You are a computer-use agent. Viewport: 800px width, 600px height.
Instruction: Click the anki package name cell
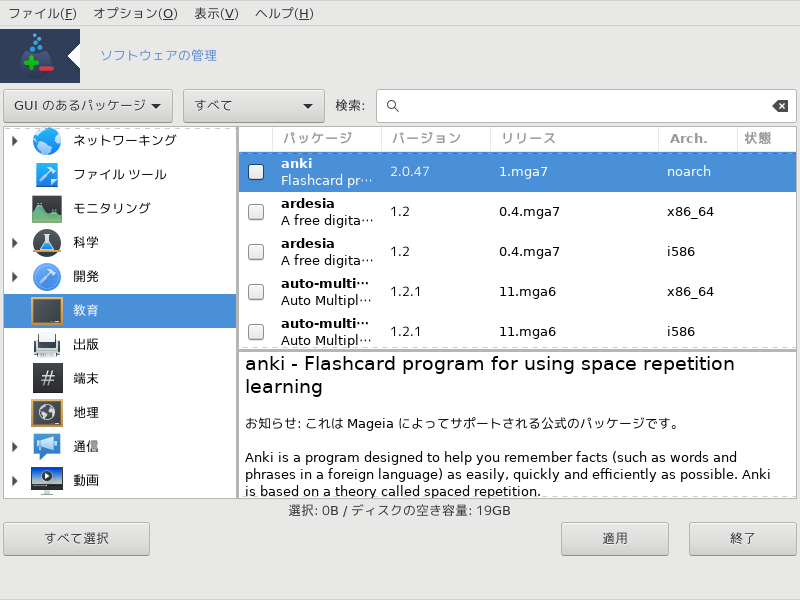click(x=327, y=172)
